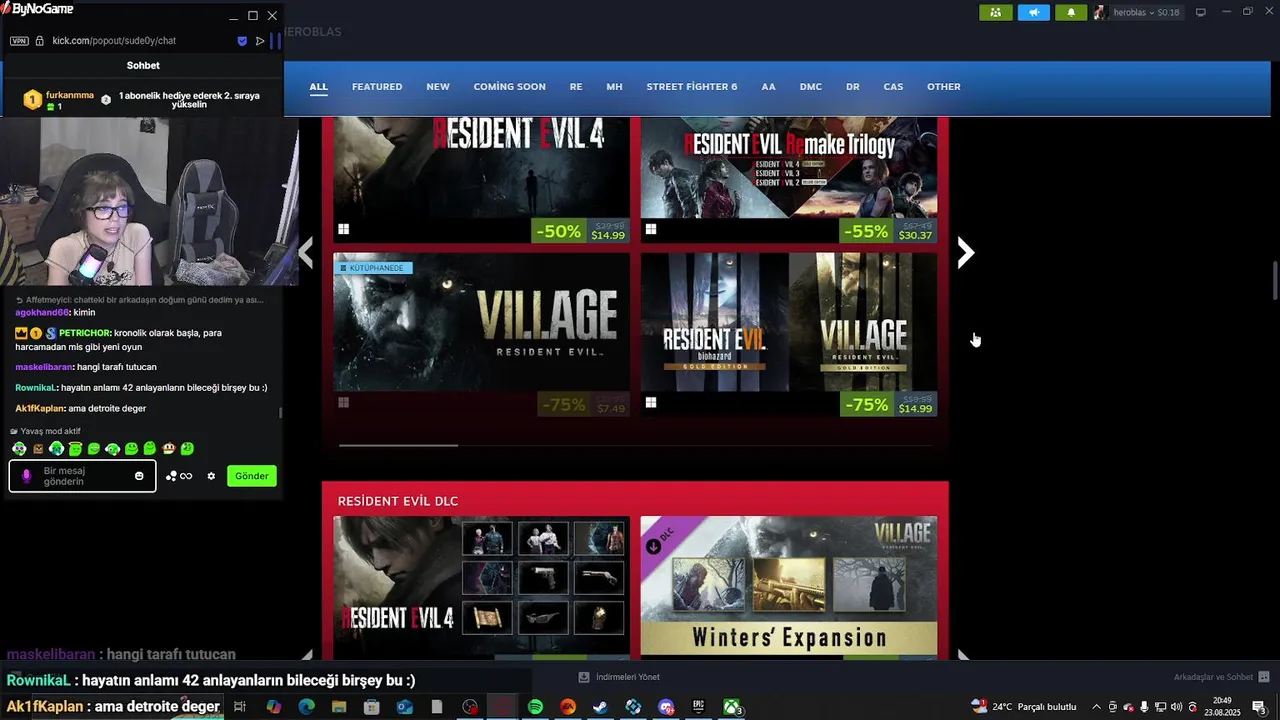Open Microsoft Edge from taskbar
Image resolution: width=1280 pixels, height=720 pixels.
click(306, 707)
